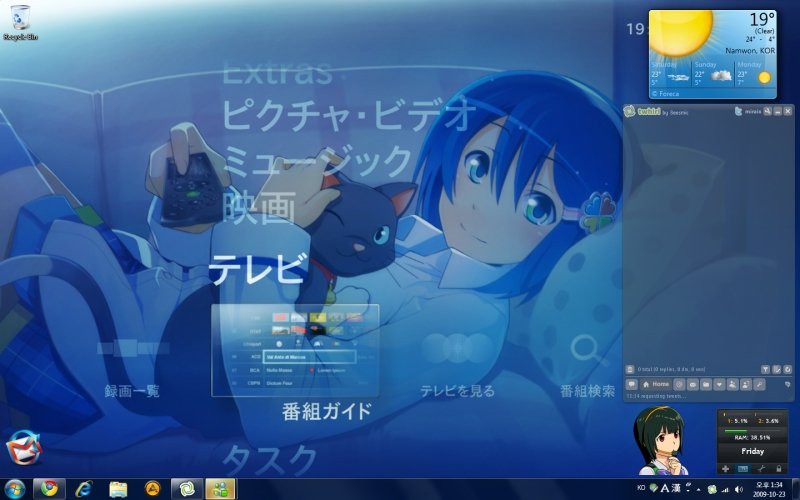Open Windows Explorer folder in taskbar
Screen dimensions: 800x500
(x=118, y=489)
